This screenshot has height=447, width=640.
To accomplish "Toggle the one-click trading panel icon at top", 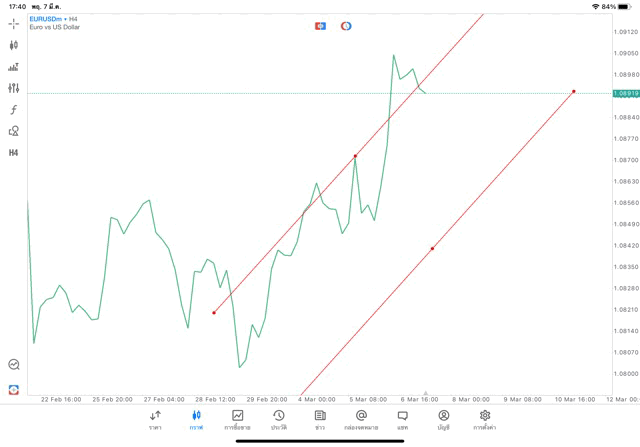I will (320, 25).
